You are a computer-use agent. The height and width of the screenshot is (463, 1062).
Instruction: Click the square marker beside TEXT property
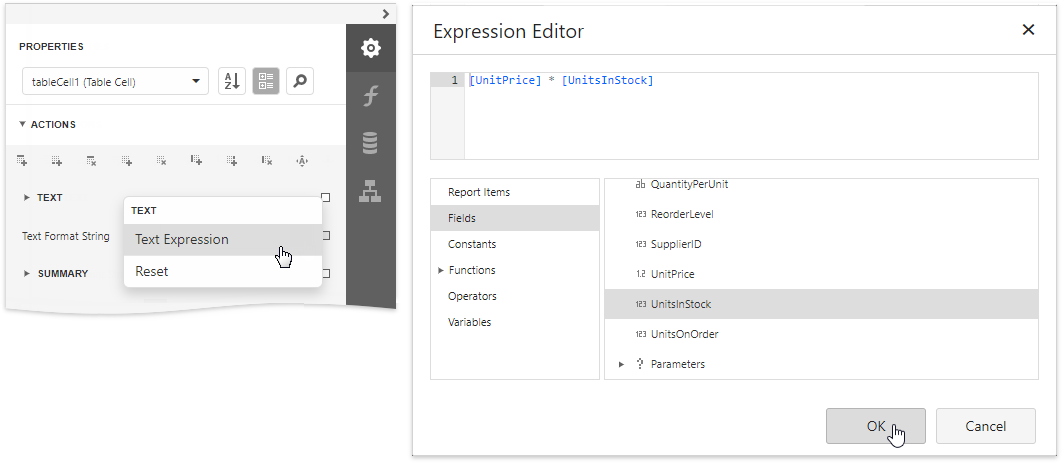[325, 198]
